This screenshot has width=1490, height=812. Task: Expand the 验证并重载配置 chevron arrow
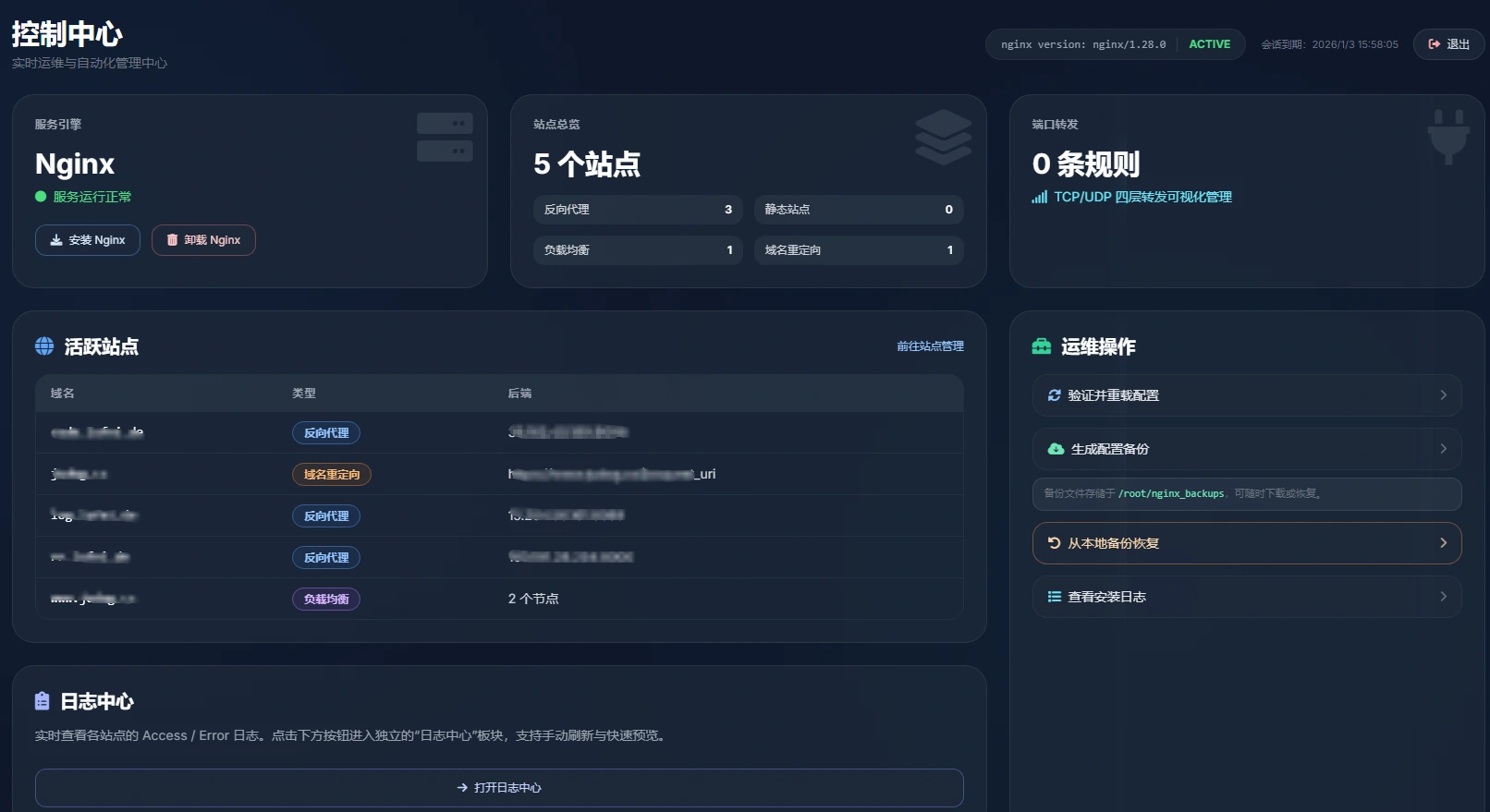point(1443,395)
